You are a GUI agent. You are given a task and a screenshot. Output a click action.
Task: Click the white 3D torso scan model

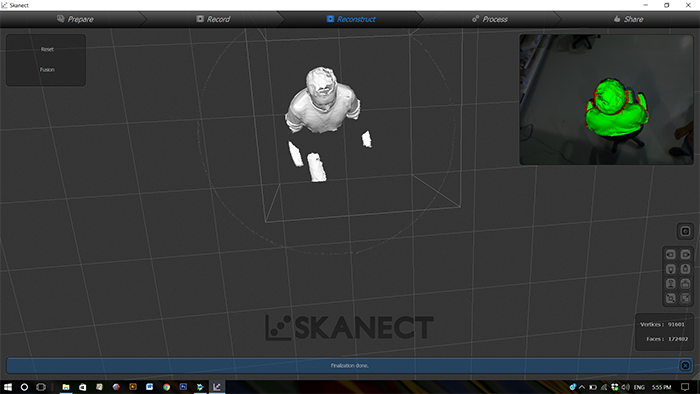point(322,100)
